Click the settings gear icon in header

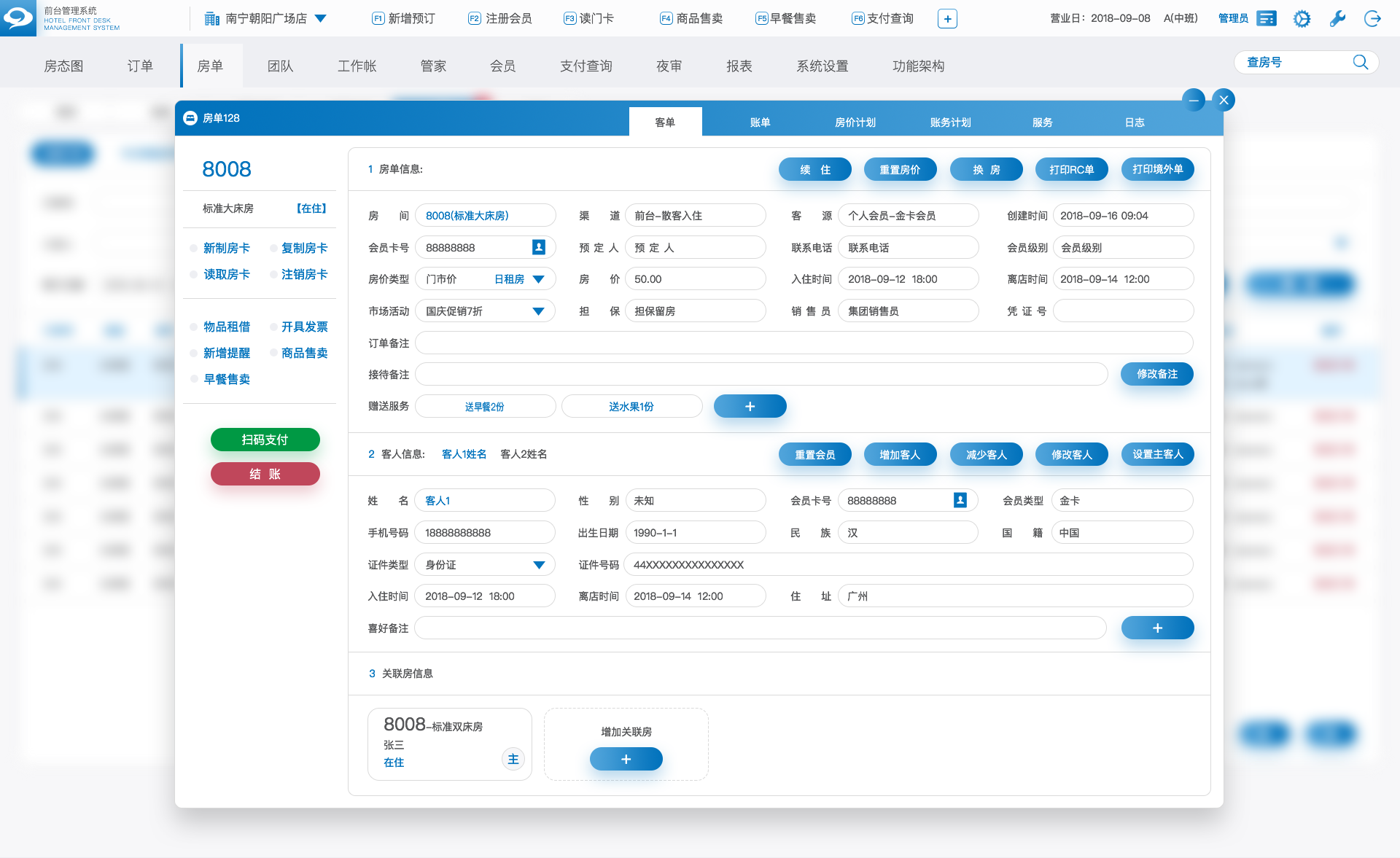click(x=1302, y=19)
